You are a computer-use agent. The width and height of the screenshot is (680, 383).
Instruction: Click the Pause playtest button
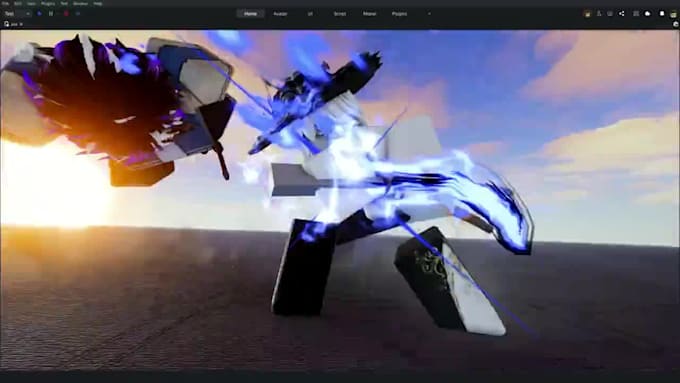[51, 13]
